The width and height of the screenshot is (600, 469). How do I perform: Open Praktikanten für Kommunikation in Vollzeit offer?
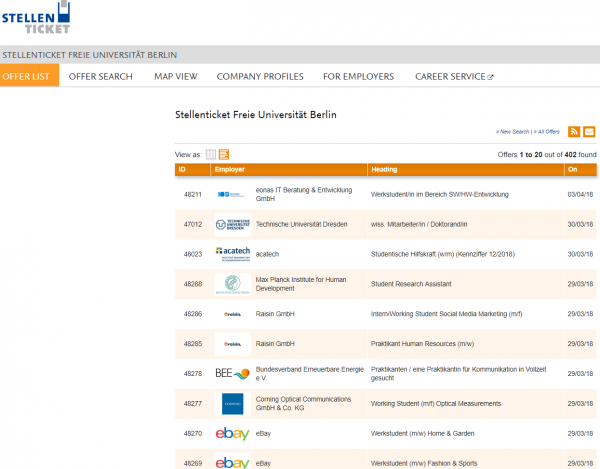click(458, 373)
